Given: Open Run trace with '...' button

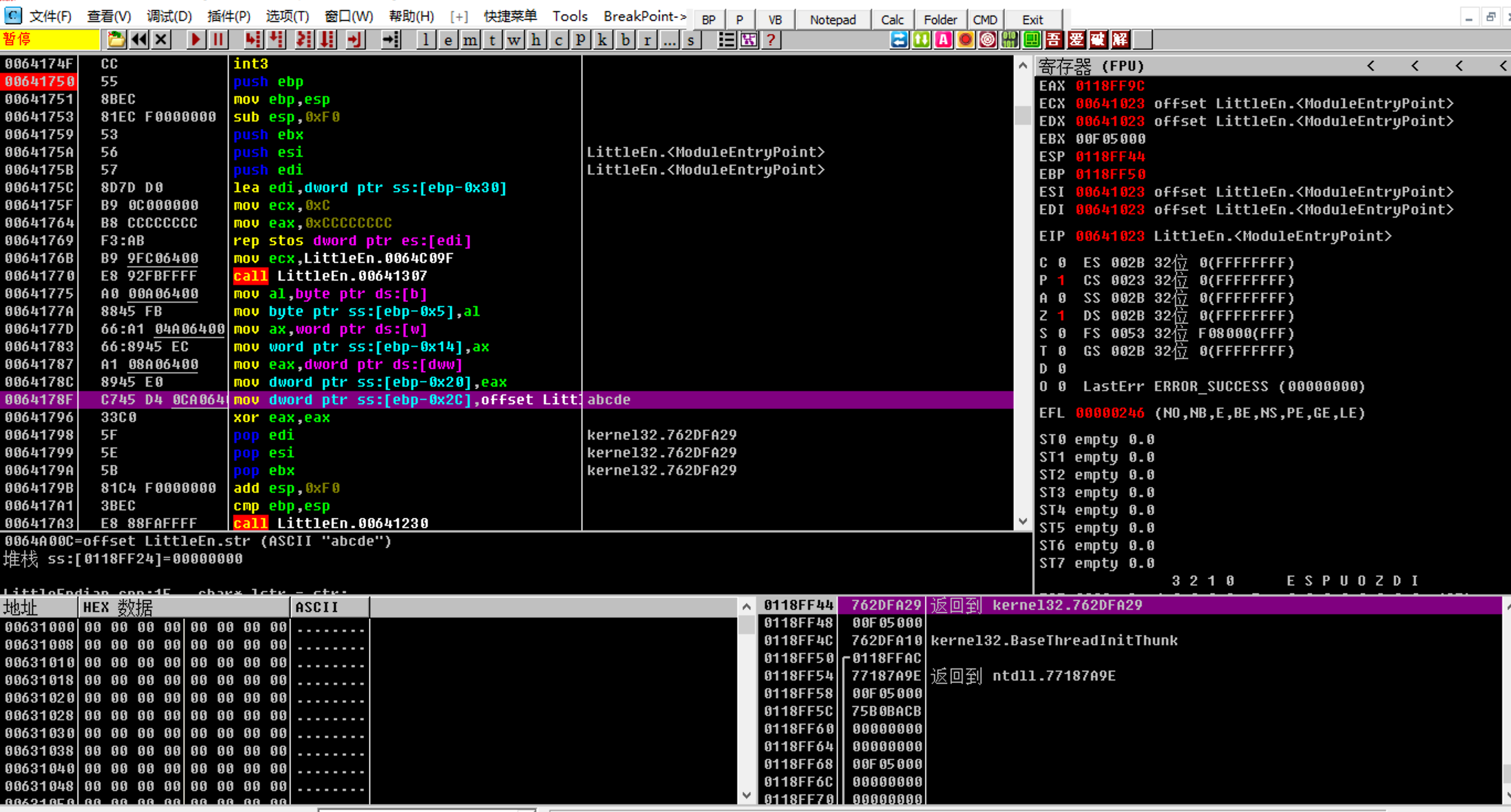Looking at the screenshot, I should coord(669,40).
